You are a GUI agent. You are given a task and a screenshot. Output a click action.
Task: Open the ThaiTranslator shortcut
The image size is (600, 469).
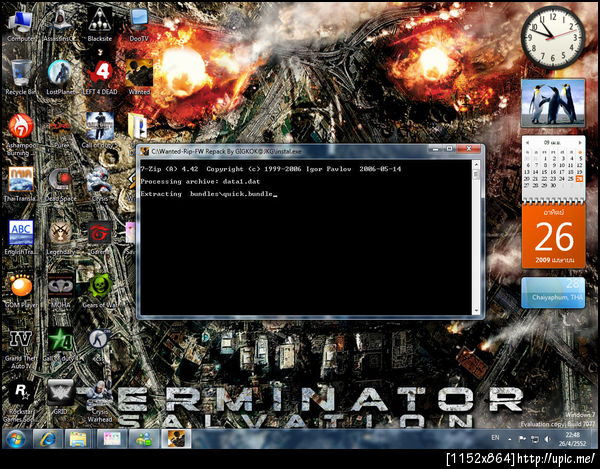tap(21, 184)
